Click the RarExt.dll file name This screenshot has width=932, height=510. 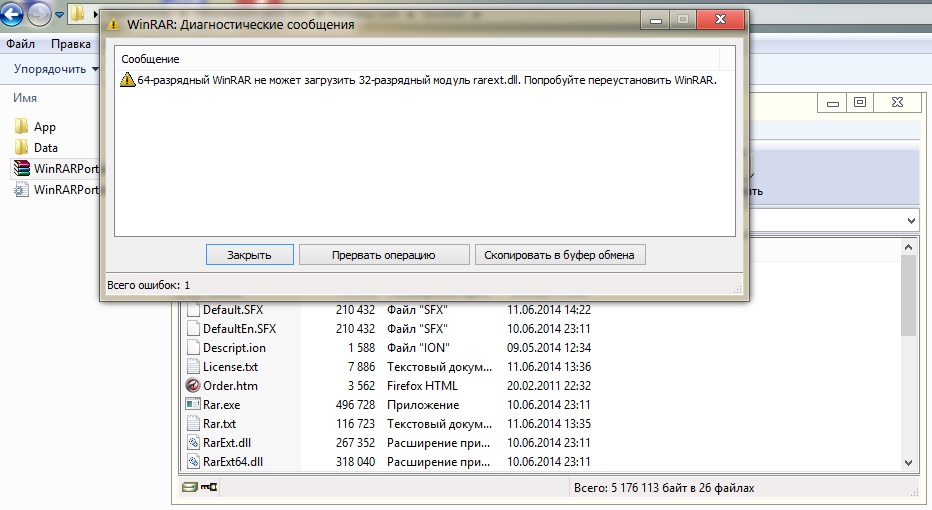click(x=227, y=443)
